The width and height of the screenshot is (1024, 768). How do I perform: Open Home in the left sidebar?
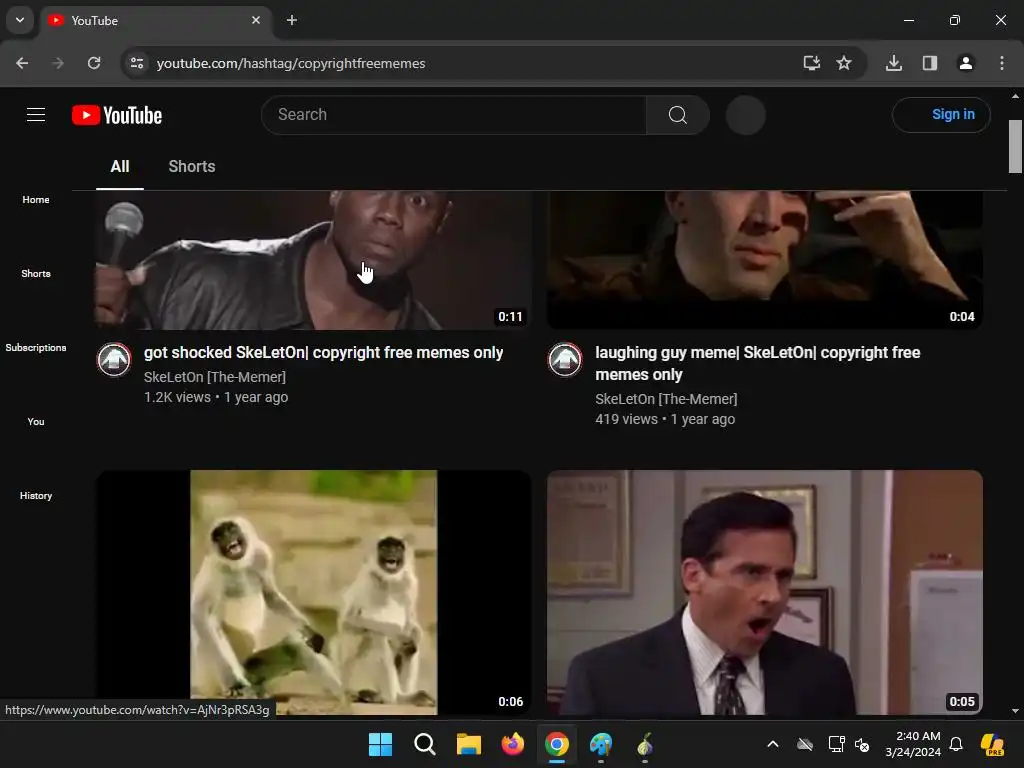coord(36,200)
